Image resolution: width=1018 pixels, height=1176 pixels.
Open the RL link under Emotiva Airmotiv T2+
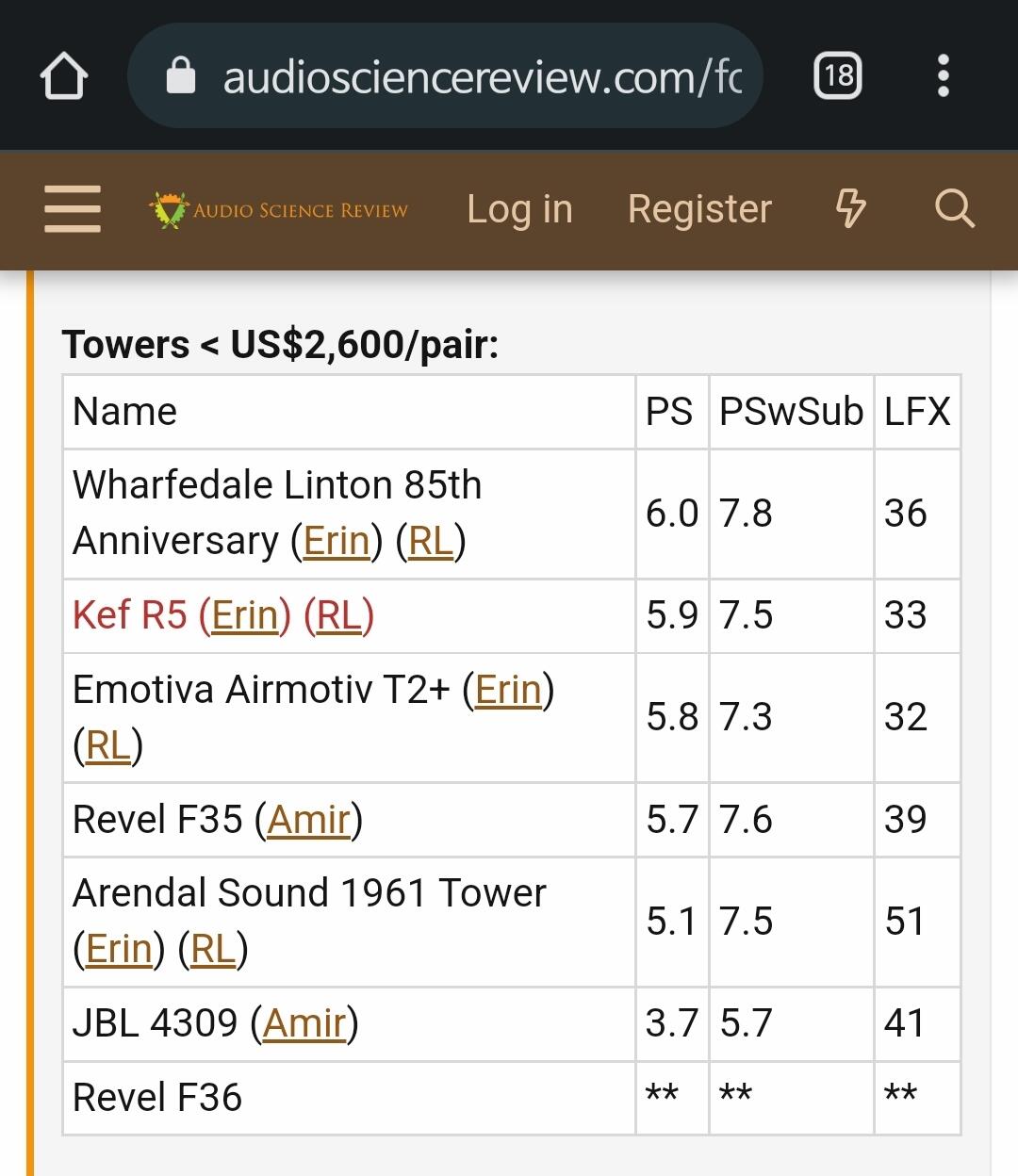107,745
